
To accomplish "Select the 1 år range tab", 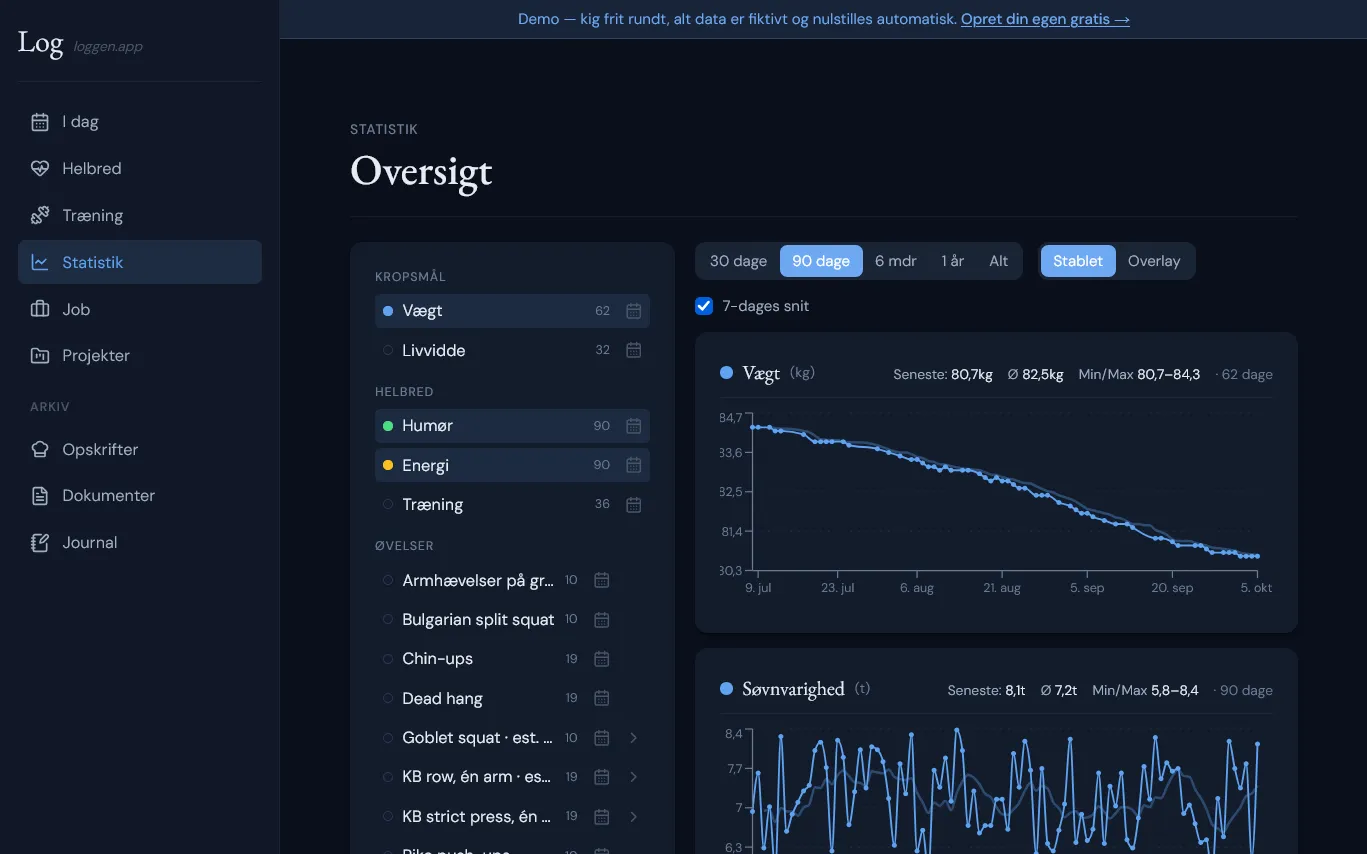I will click(x=952, y=261).
